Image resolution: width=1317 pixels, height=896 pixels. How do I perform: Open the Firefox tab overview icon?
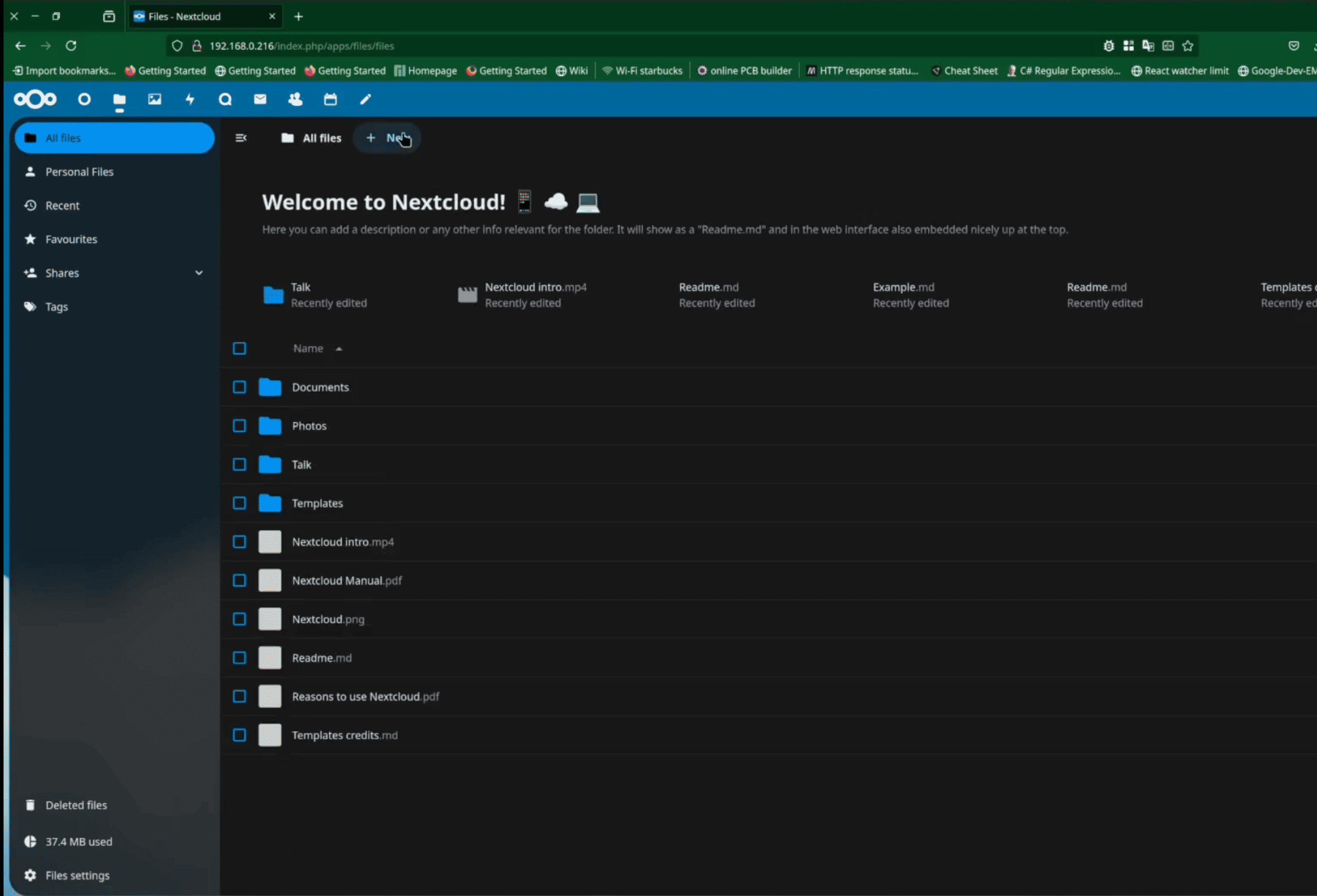click(109, 17)
